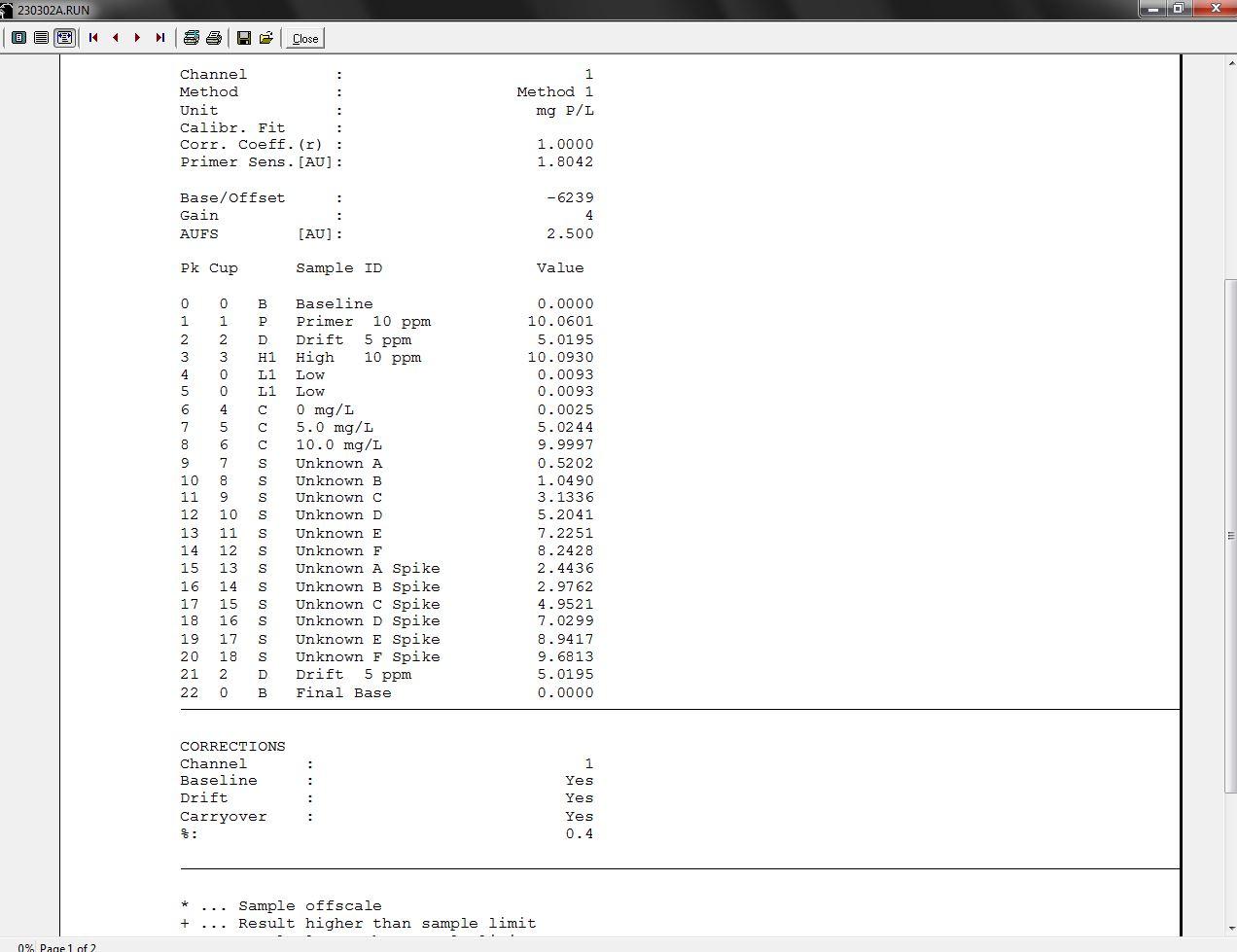Click the 230302A.RUN title bar
Screen dimensions: 1237x952
pyautogui.click(x=583, y=9)
